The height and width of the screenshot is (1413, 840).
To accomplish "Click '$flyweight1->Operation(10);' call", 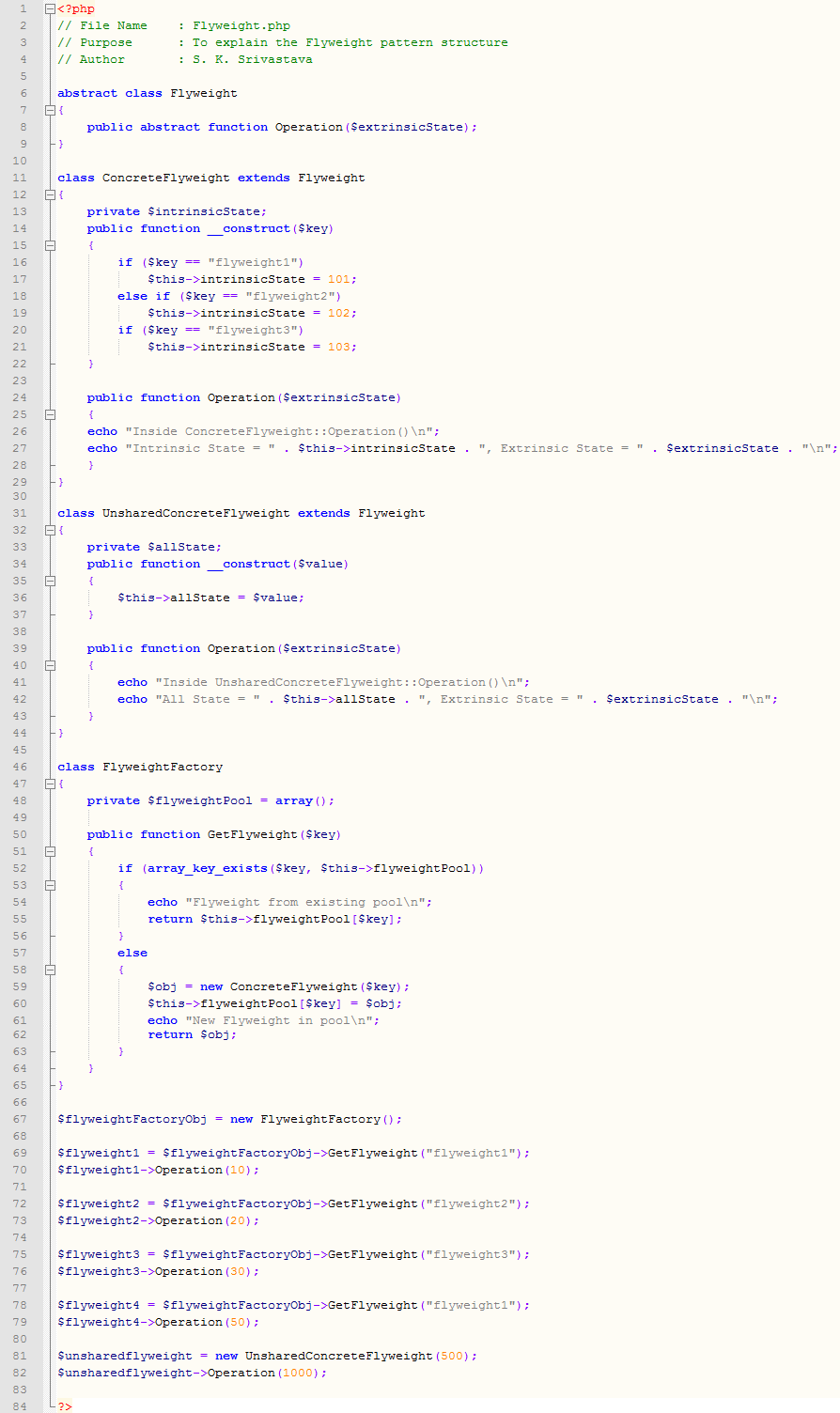I will pos(159,1170).
